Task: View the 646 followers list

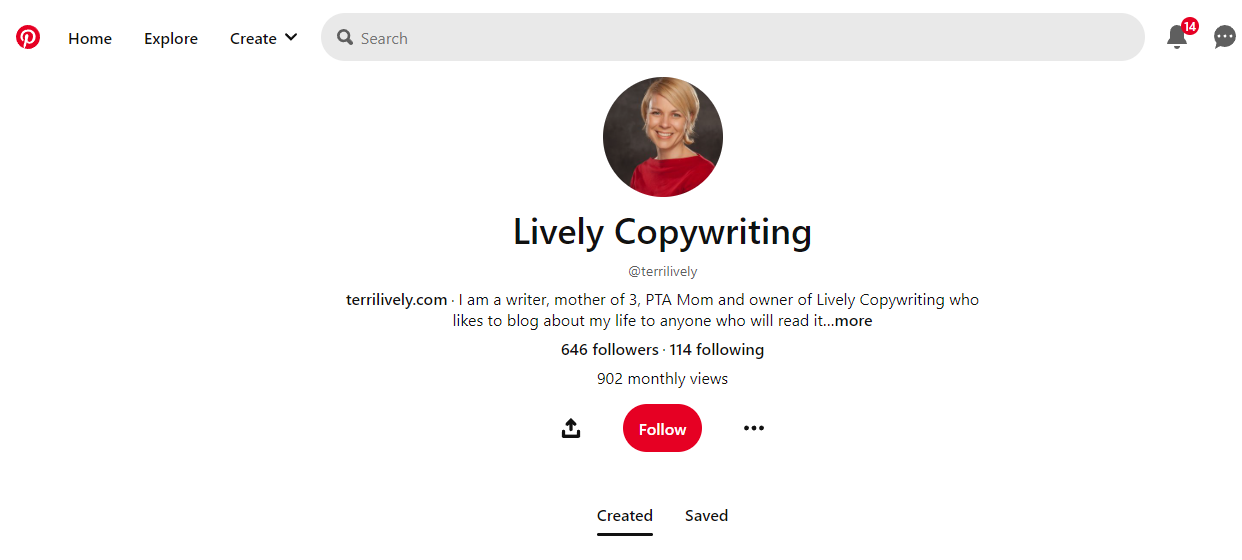Action: [x=610, y=350]
